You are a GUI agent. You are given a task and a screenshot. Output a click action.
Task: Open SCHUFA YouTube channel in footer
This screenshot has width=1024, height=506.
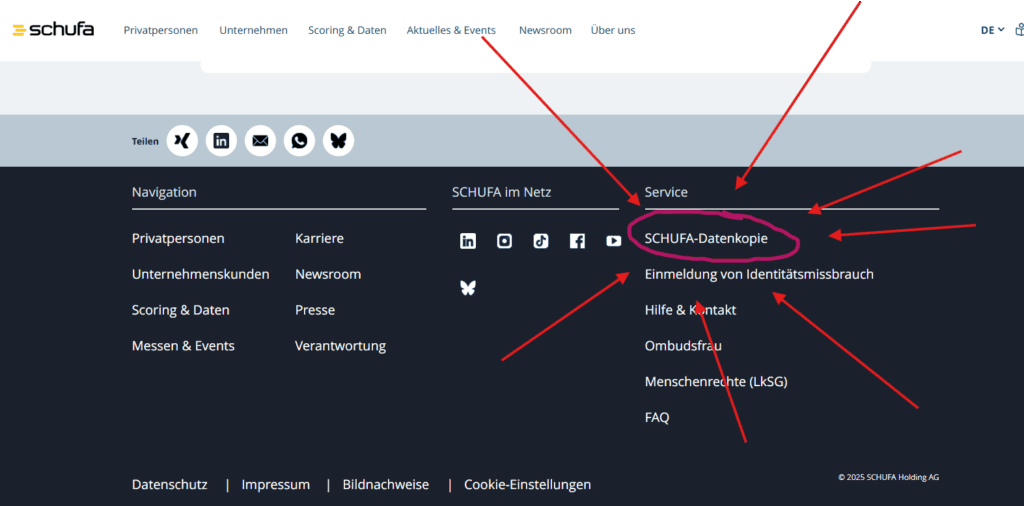click(x=613, y=241)
